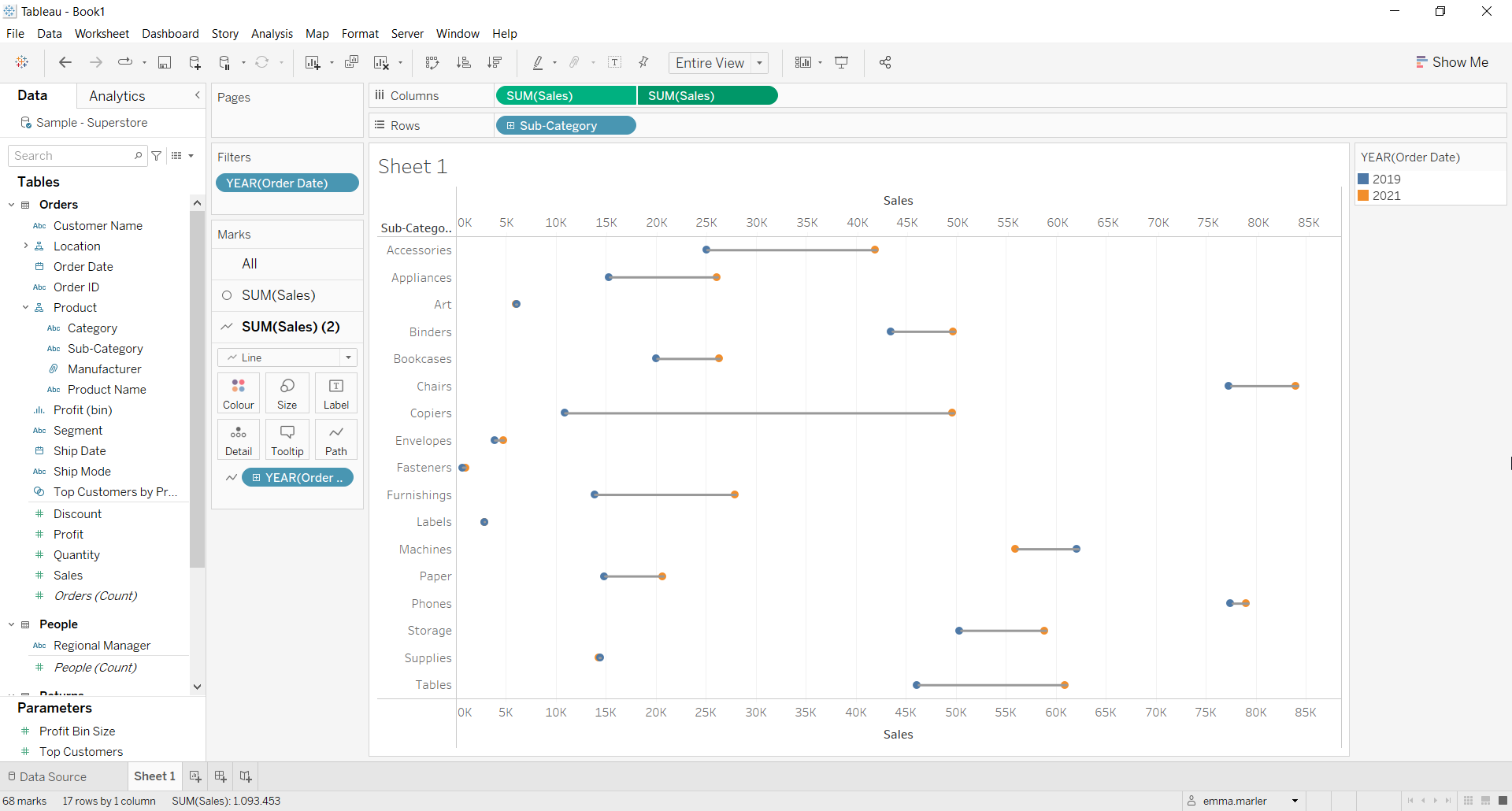Click the Swap Rows and Columns icon
This screenshot has width=1512, height=811.
pos(432,63)
